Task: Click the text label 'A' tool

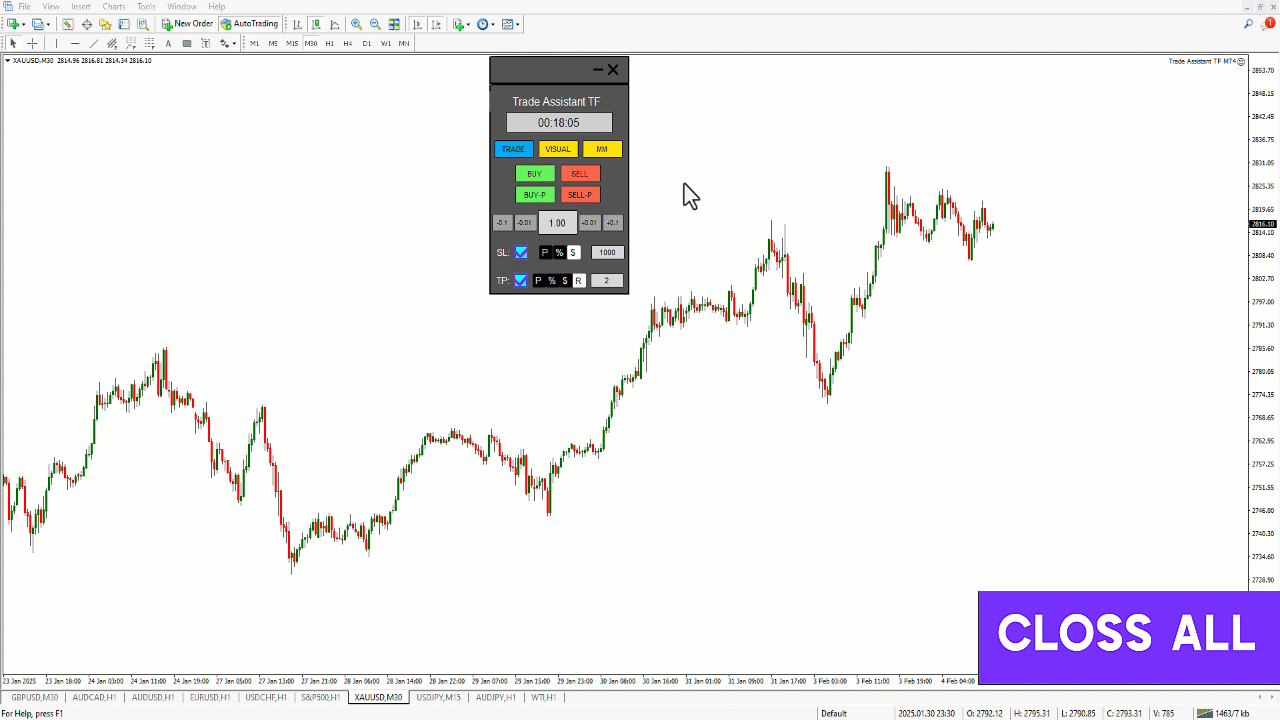Action: point(168,43)
